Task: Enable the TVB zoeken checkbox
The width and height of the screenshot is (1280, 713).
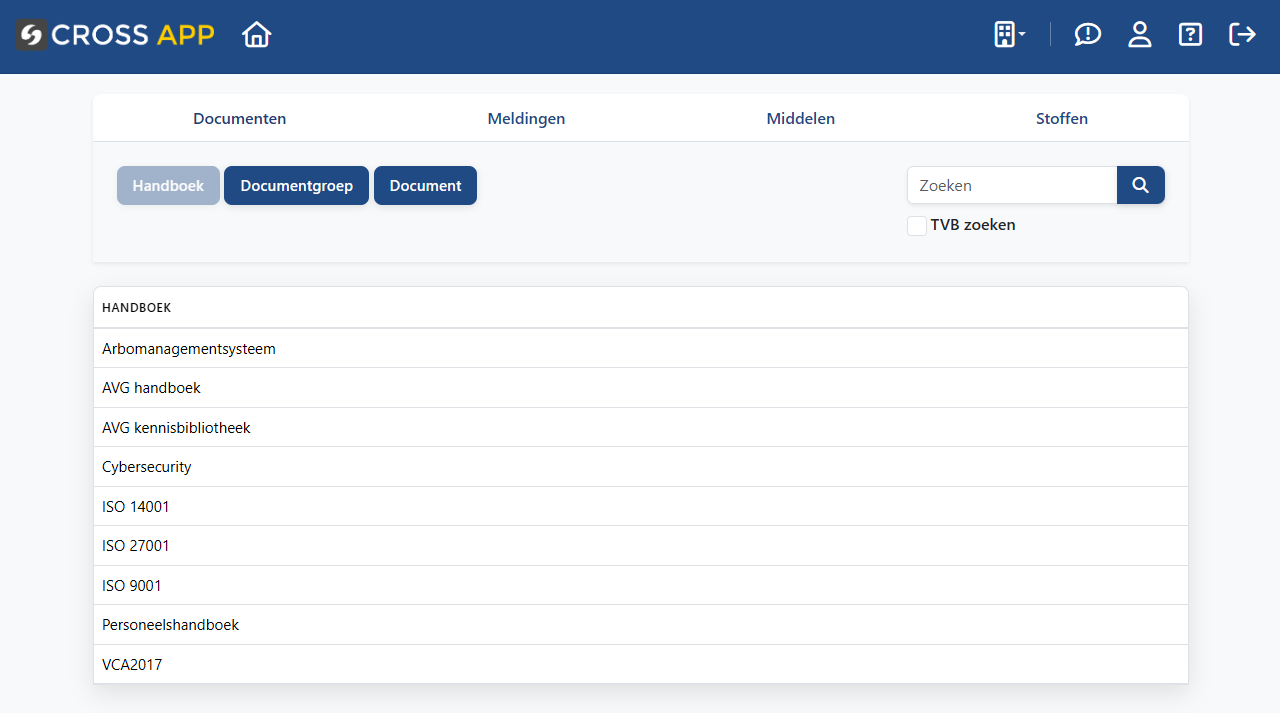Action: (916, 226)
